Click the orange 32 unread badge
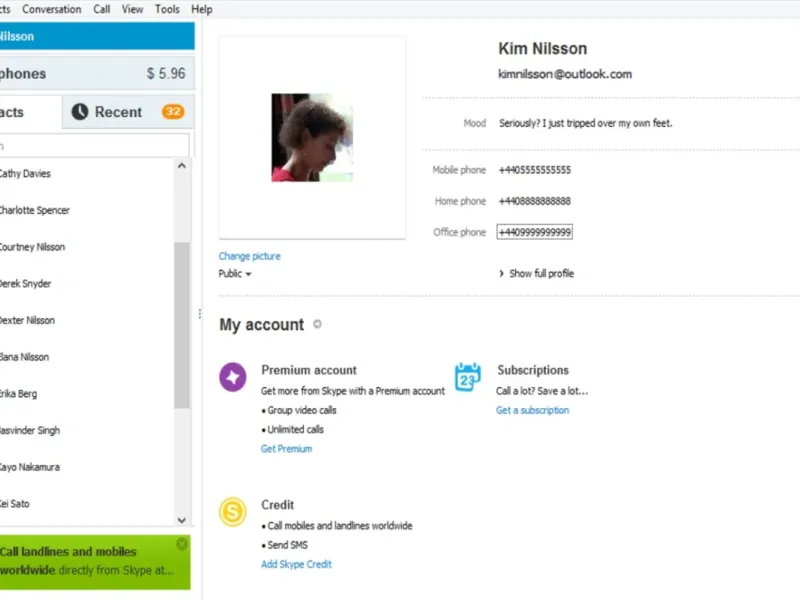The image size is (800, 600). 173,112
